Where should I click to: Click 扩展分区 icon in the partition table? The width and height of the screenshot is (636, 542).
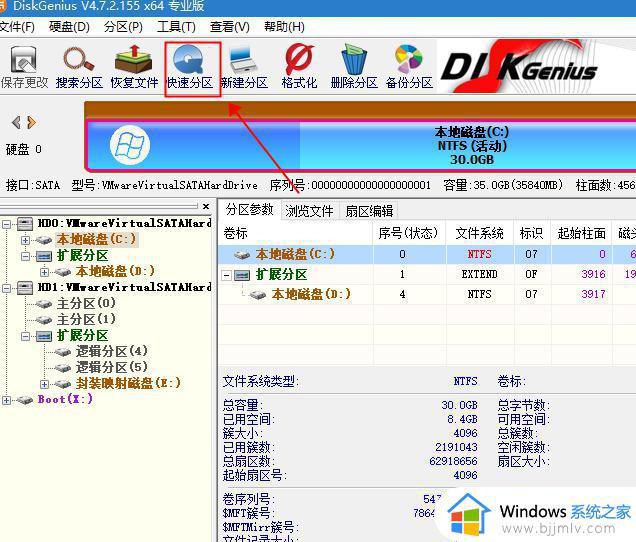[243, 275]
